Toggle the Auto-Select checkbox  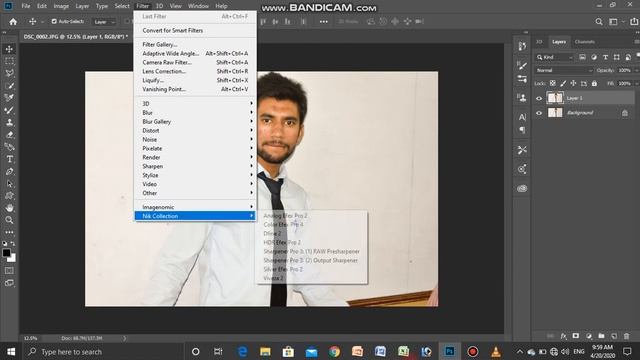point(54,21)
